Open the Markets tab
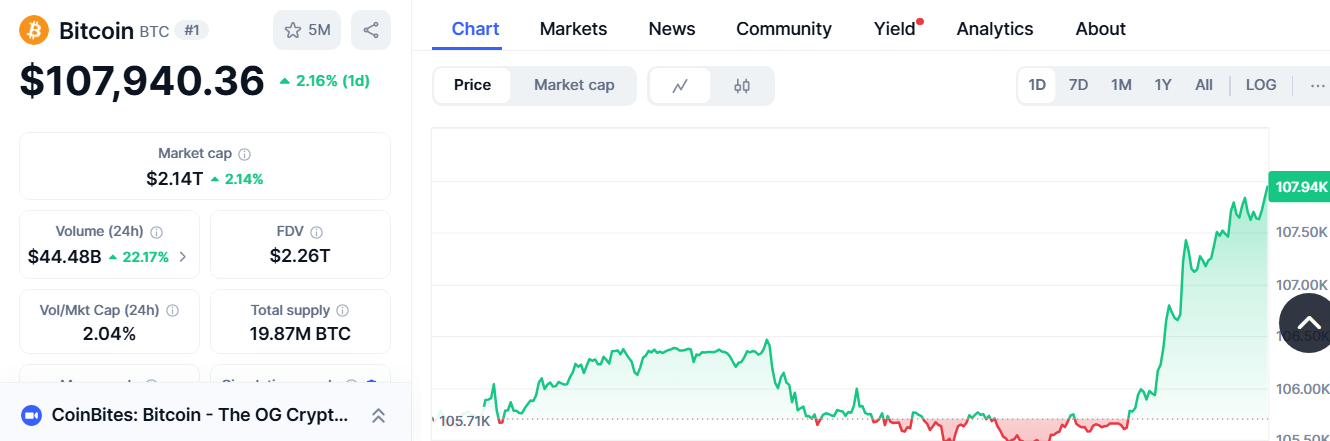The width and height of the screenshot is (1330, 441). pos(573,29)
